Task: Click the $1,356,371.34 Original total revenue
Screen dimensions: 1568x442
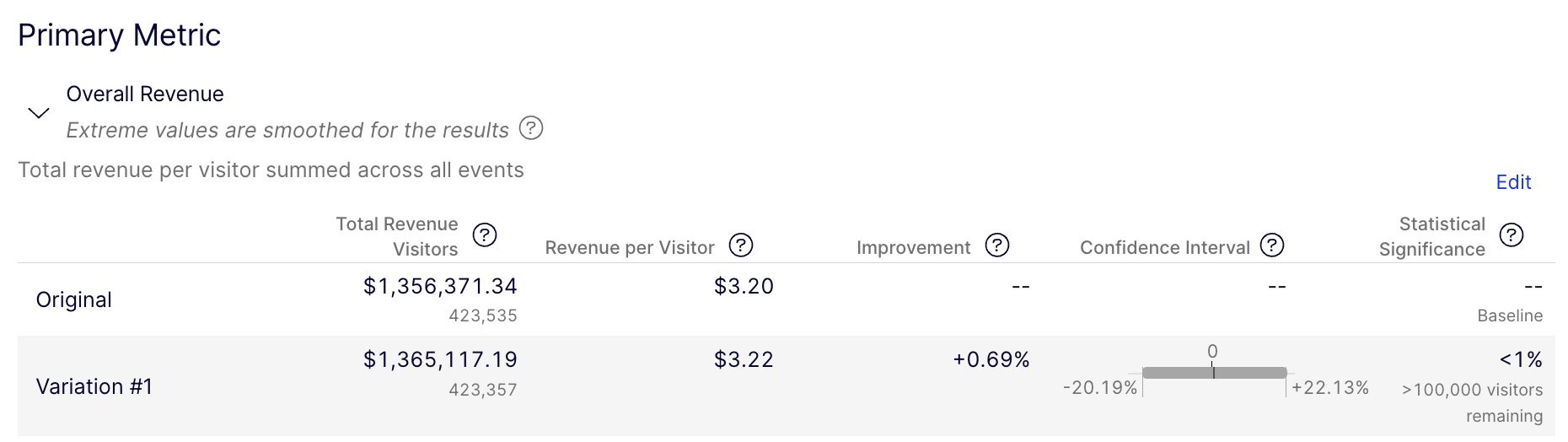Action: 440,287
